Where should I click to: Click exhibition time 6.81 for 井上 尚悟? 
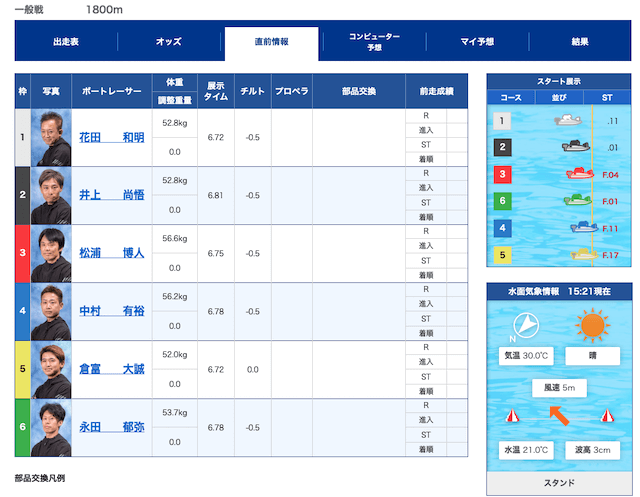(216, 195)
